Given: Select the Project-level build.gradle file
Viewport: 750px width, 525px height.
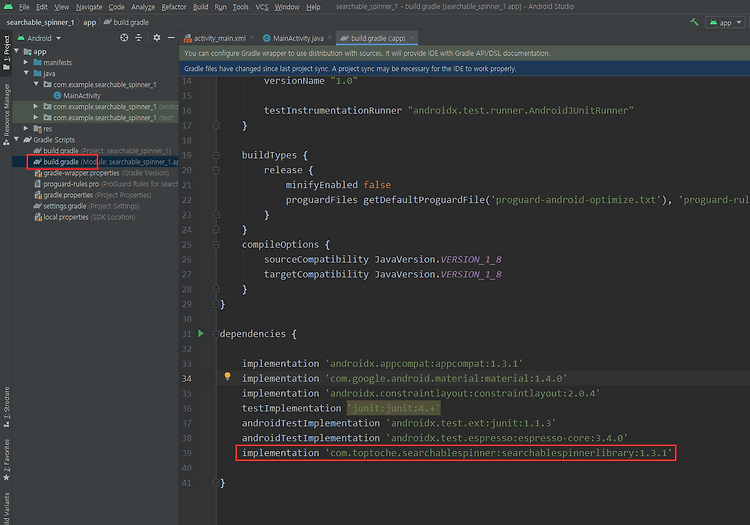Looking at the screenshot, I should pyautogui.click(x=102, y=151).
